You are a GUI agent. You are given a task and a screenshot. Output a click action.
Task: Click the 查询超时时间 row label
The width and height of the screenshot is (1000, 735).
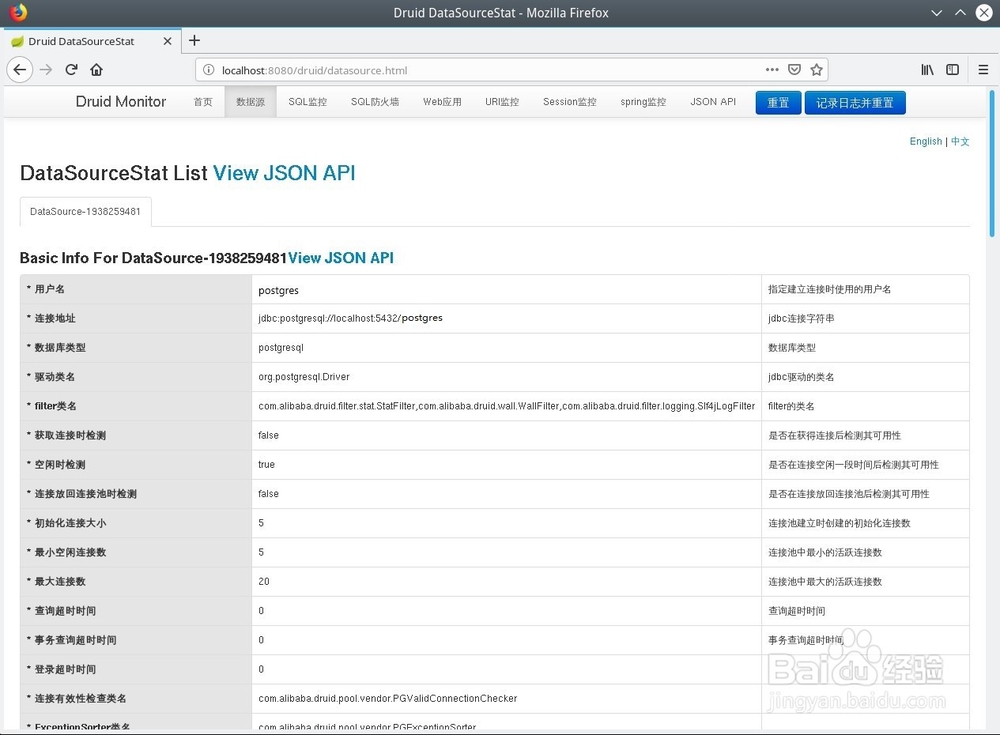point(65,611)
